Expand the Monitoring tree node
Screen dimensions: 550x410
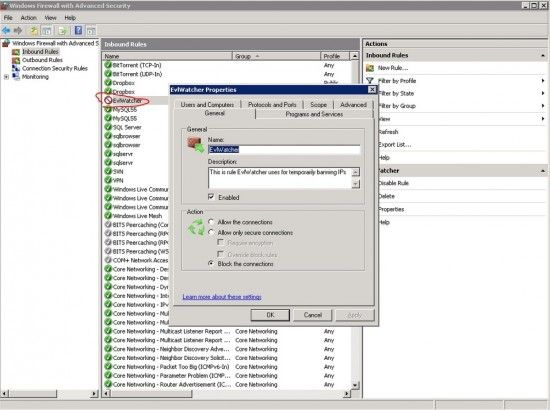coord(6,77)
